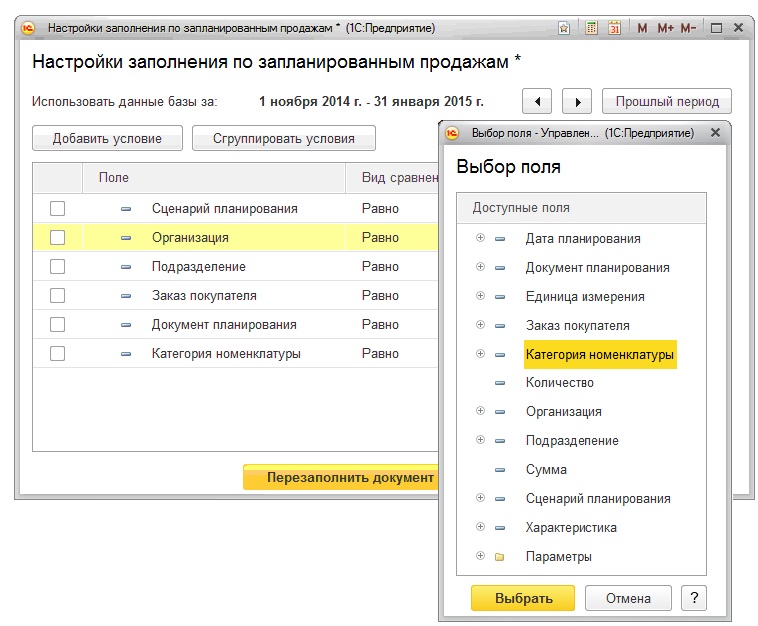This screenshot has width=758, height=626.
Task: Confirm selection with Выбрать button
Action: (x=523, y=598)
